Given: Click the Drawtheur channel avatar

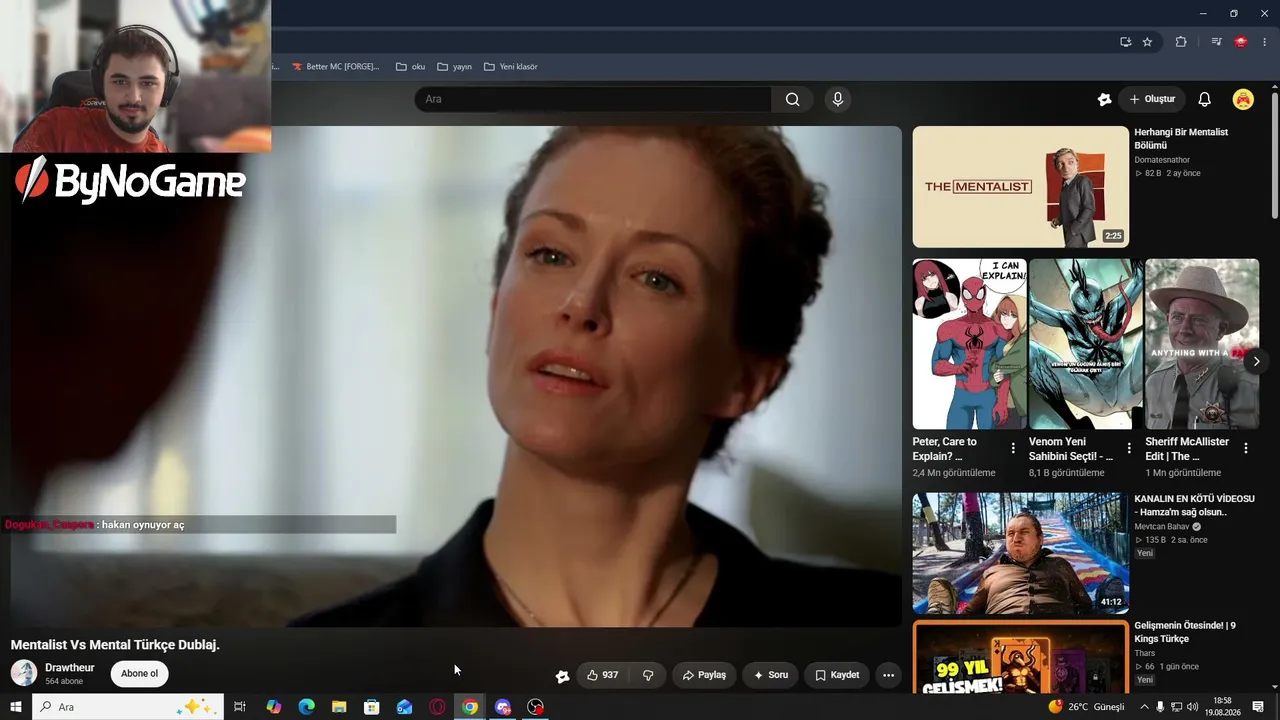Looking at the screenshot, I should tap(24, 673).
